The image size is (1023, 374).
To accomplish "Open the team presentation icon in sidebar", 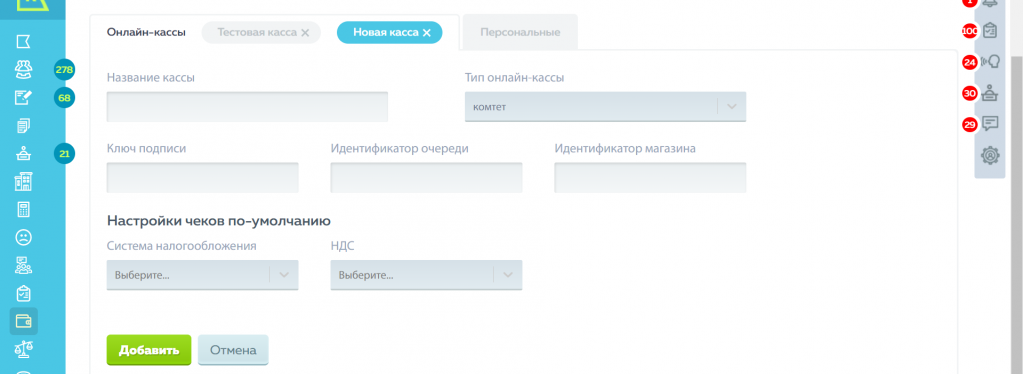I will point(23,266).
